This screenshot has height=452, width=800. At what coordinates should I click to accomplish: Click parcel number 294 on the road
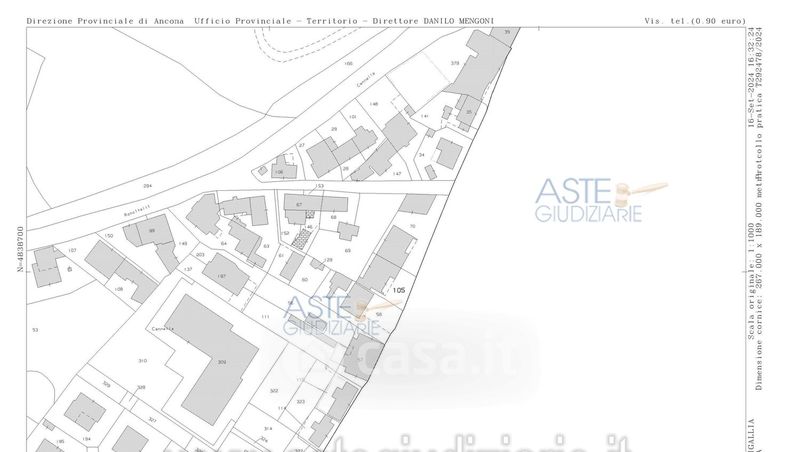coord(147,186)
